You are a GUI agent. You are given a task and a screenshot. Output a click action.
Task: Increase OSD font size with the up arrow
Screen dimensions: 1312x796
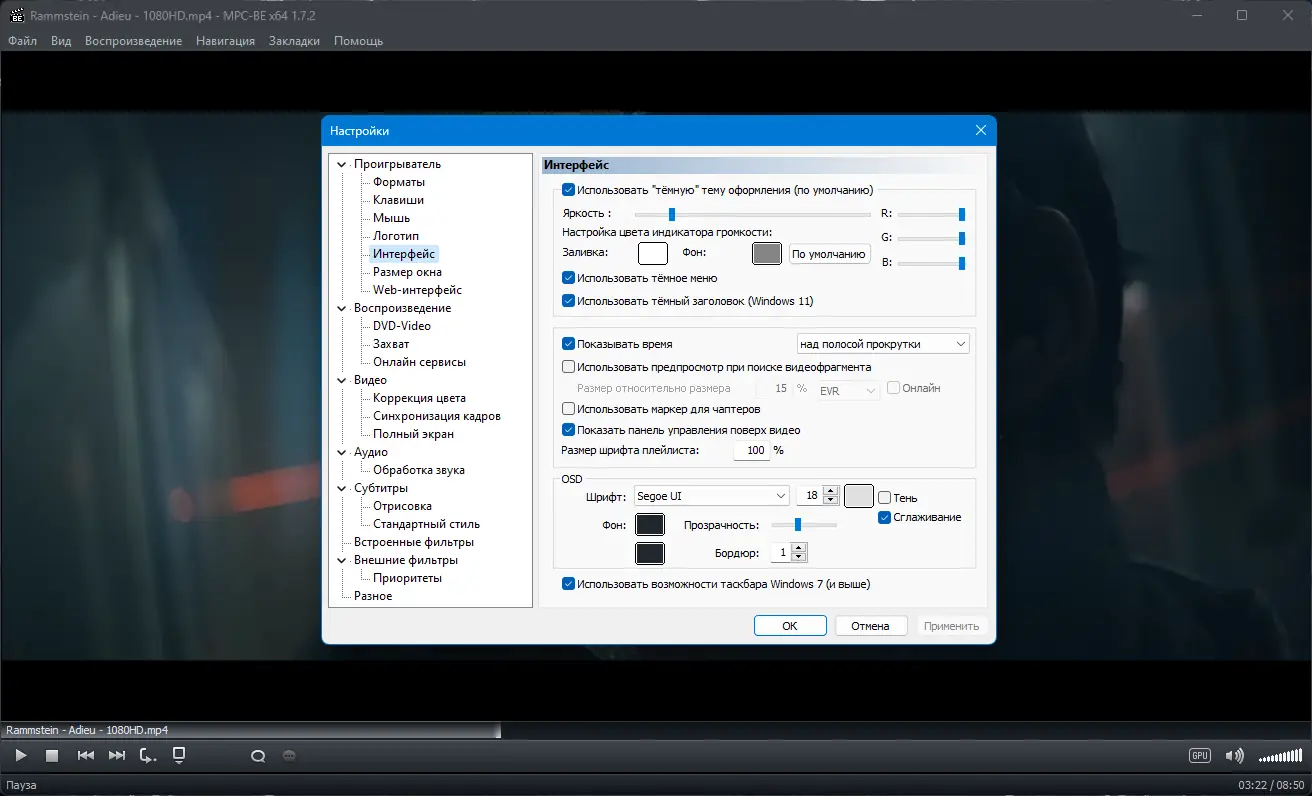(x=830, y=491)
